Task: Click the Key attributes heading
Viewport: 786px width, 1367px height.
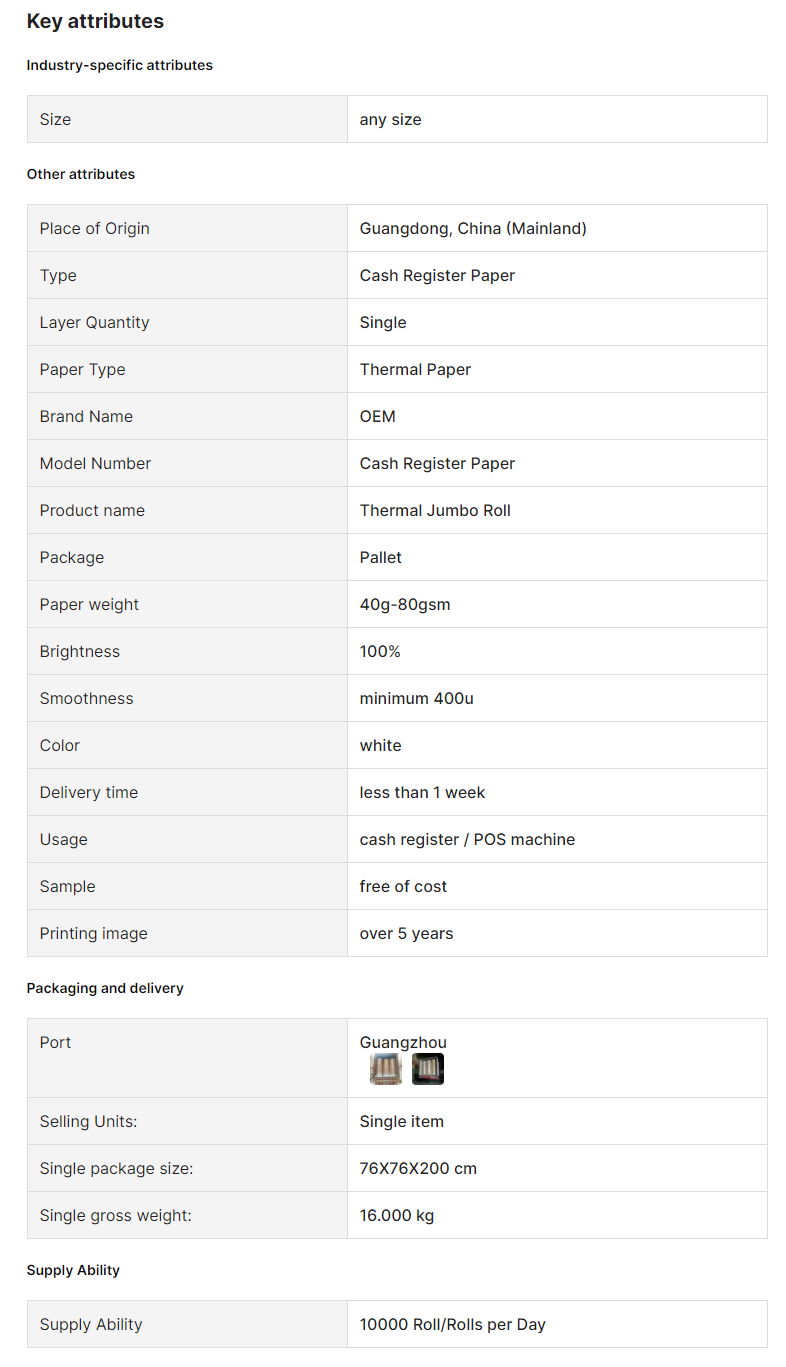Action: pyautogui.click(x=95, y=21)
